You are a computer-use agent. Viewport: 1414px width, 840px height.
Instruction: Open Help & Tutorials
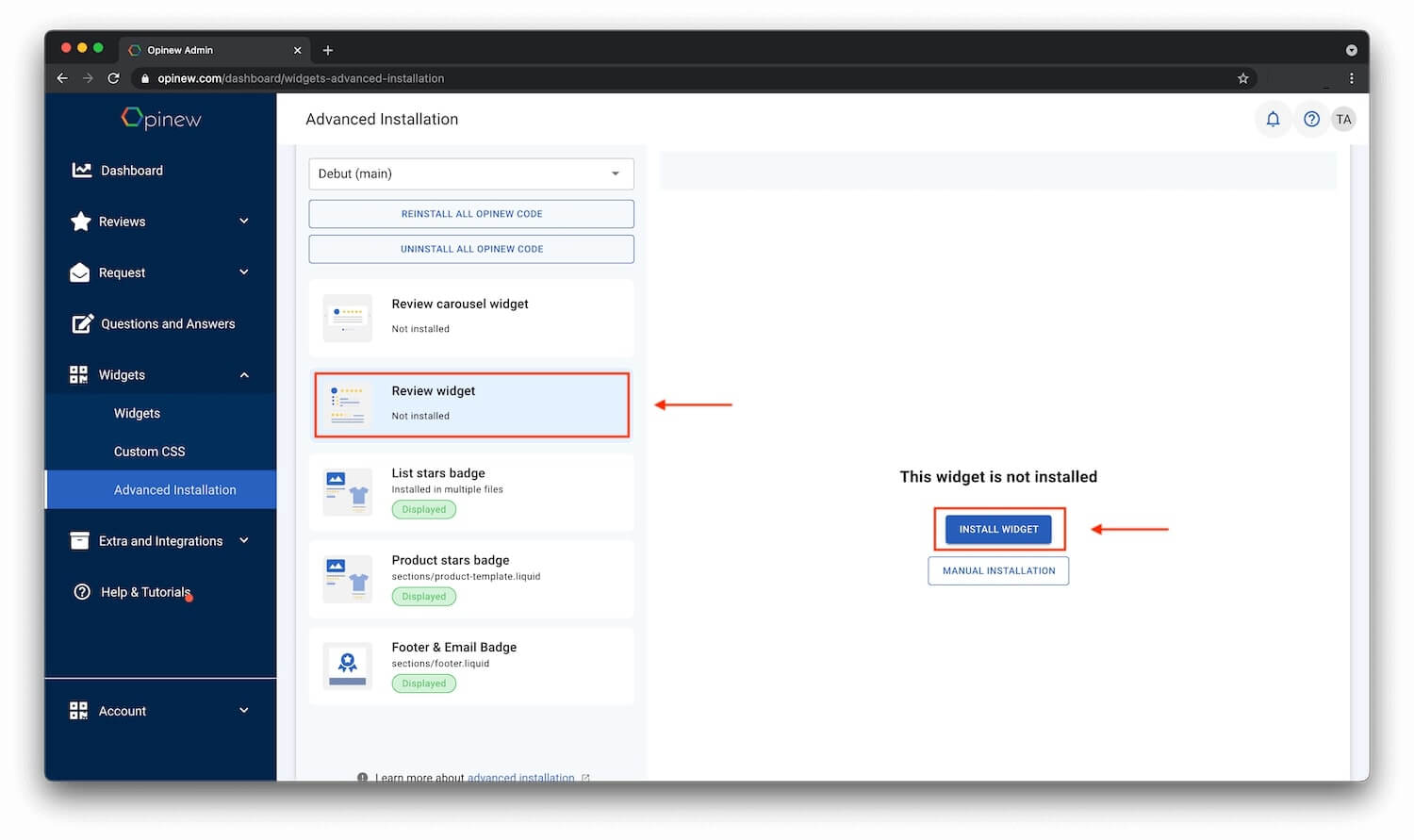(x=145, y=592)
